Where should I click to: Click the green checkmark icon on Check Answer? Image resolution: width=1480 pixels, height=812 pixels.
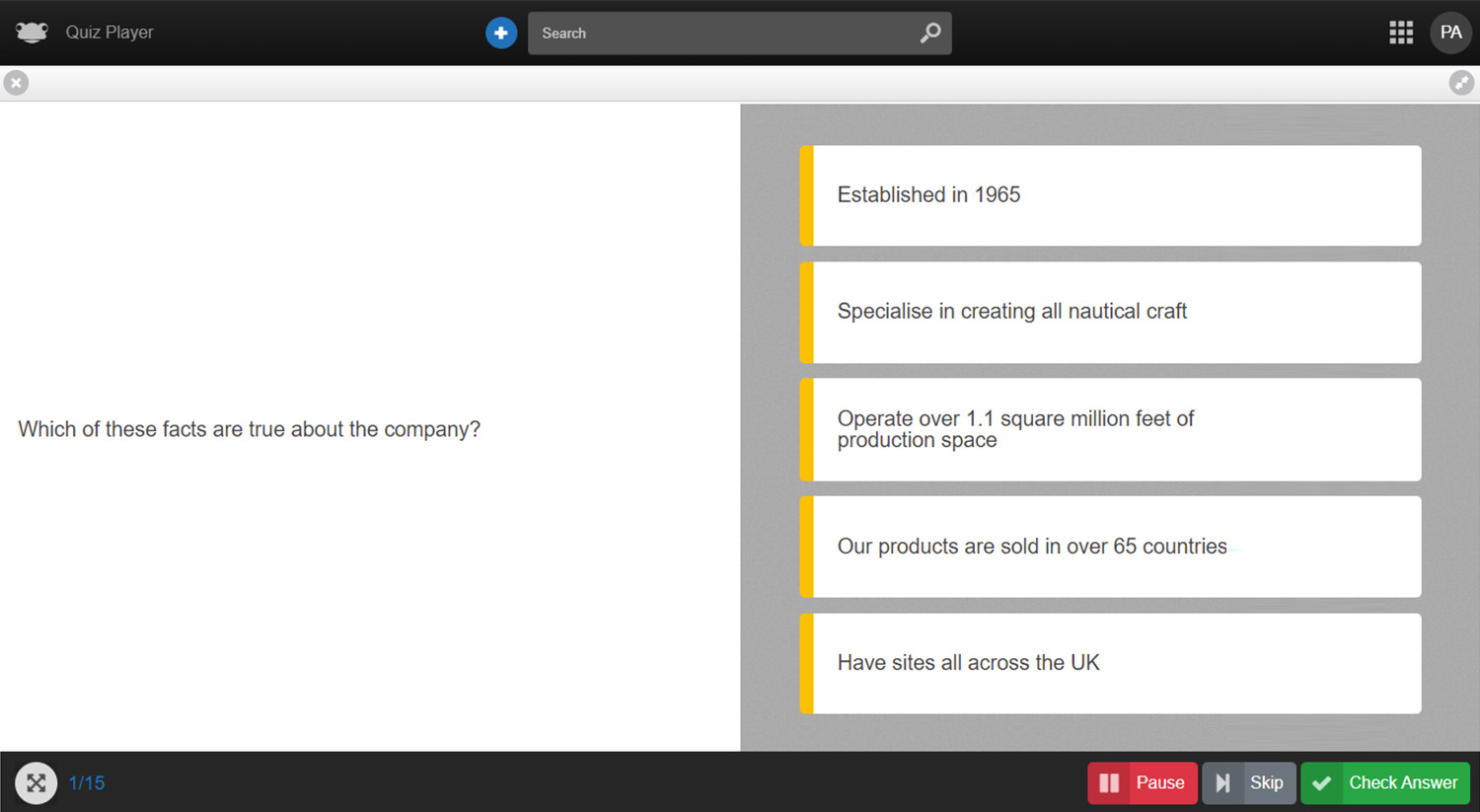[1322, 782]
